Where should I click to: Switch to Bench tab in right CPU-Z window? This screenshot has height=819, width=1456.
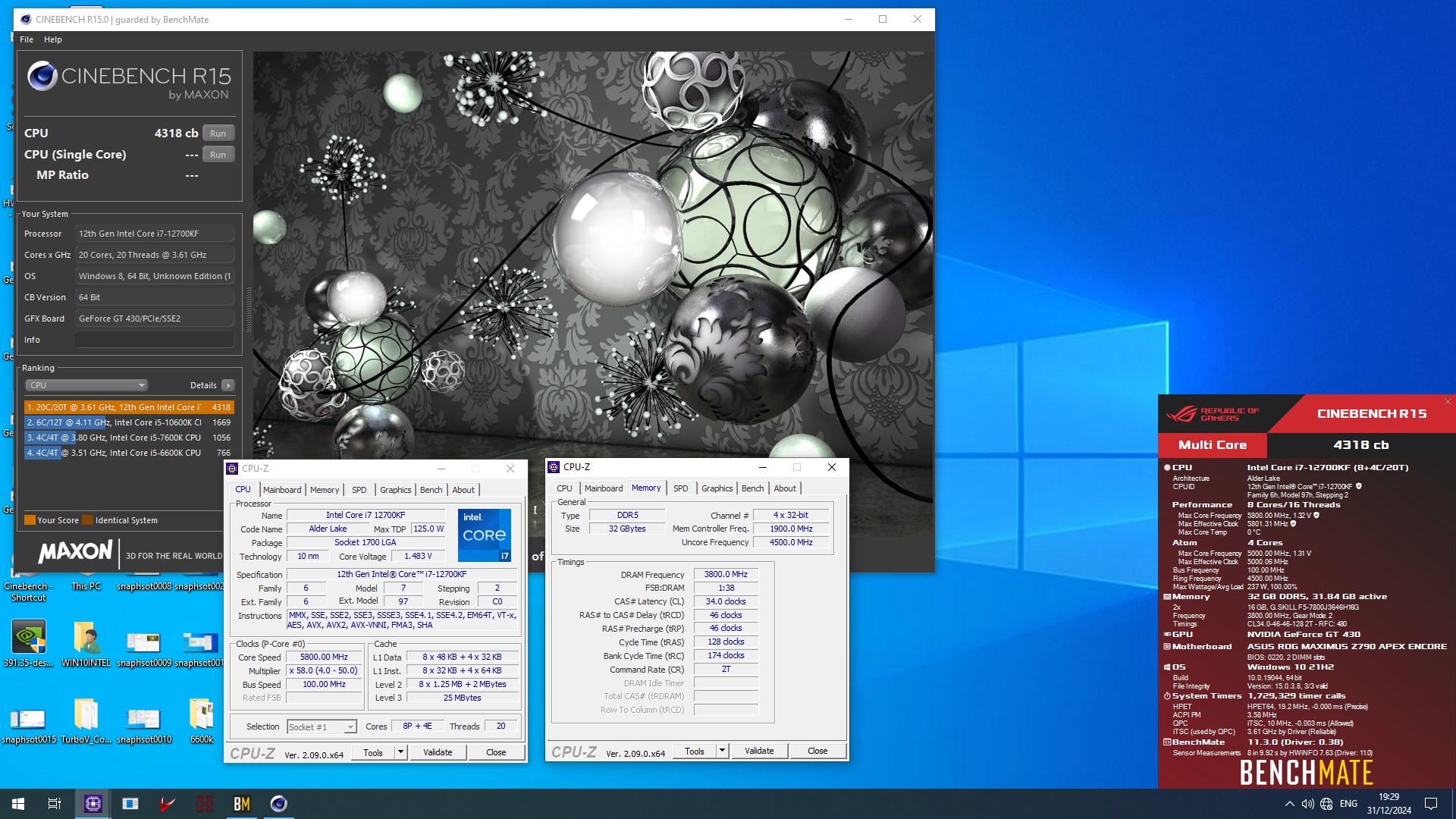click(x=753, y=488)
